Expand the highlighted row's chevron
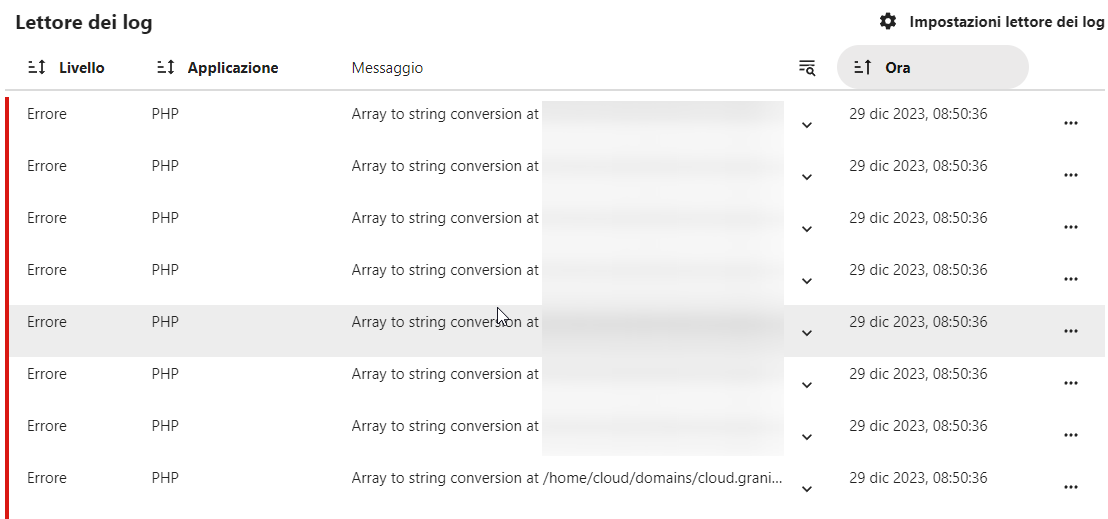Screen dimensions: 1108x519 [807, 333]
